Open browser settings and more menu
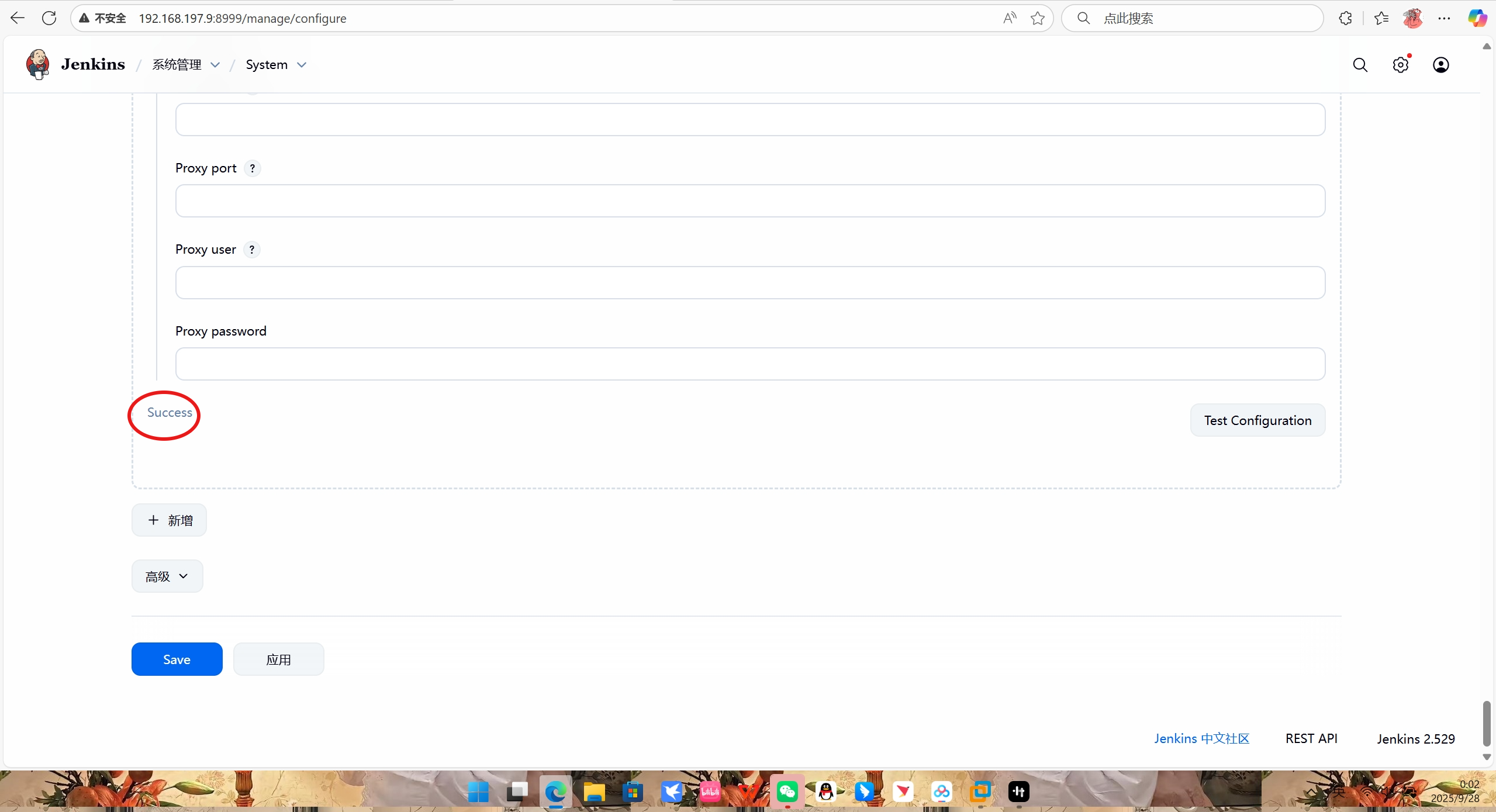 coord(1444,18)
